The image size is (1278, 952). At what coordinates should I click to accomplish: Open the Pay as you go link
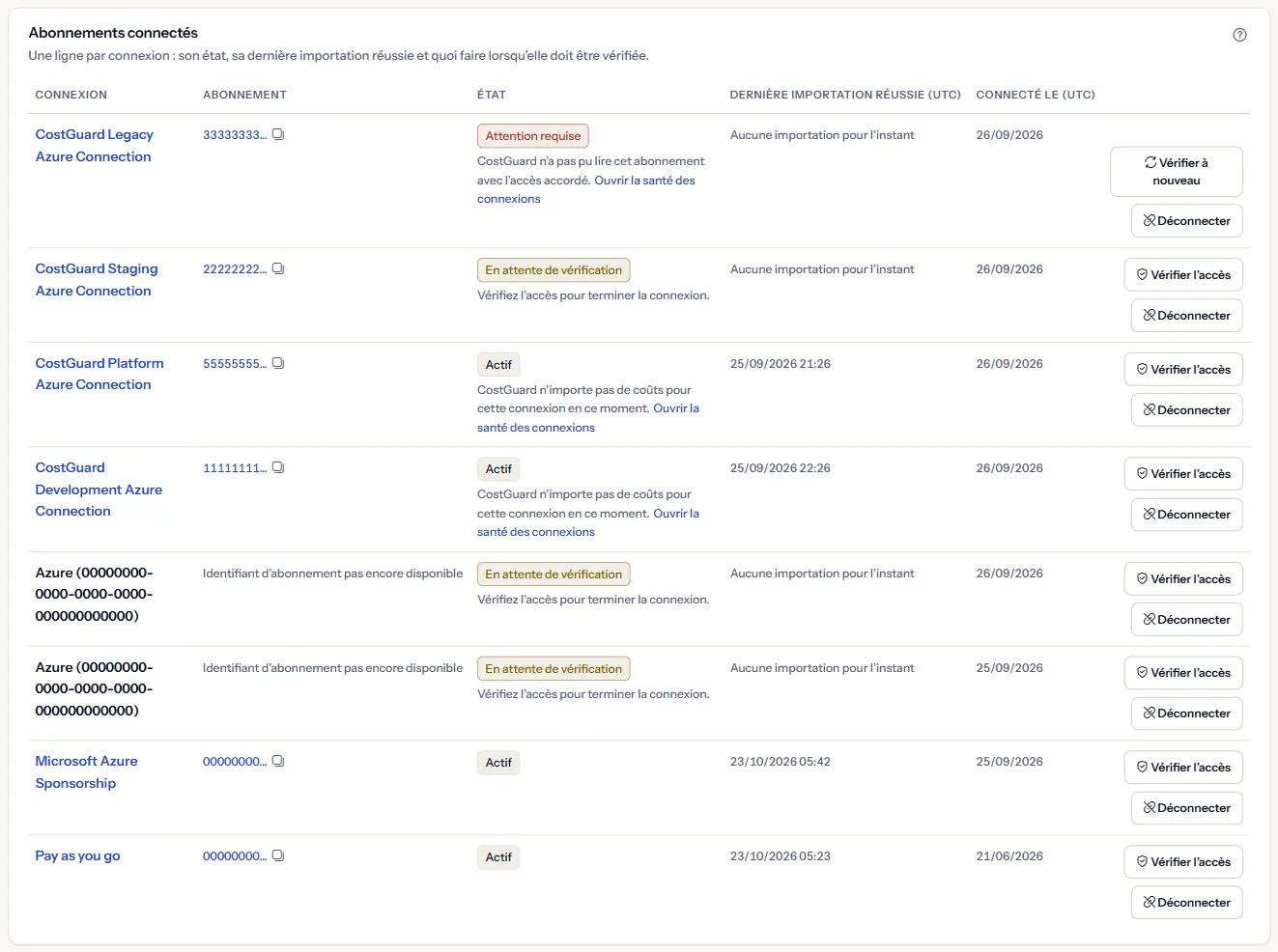coord(78,855)
